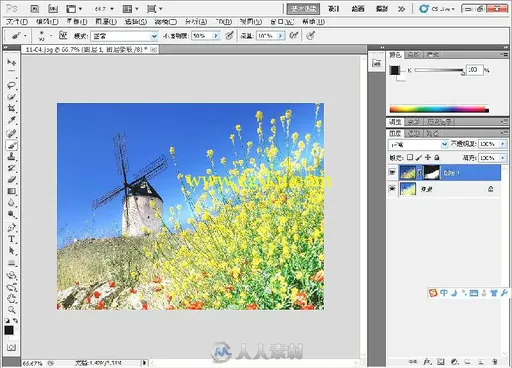The height and width of the screenshot is (368, 512).
Task: Select the Path Selection tool
Action: point(12,251)
